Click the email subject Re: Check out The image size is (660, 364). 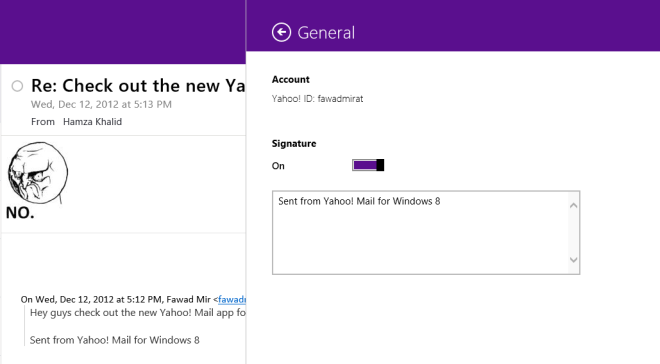click(x=138, y=86)
